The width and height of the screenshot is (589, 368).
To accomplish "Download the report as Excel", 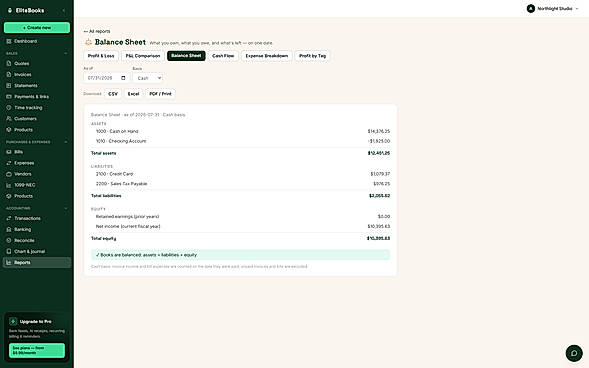I will [133, 94].
